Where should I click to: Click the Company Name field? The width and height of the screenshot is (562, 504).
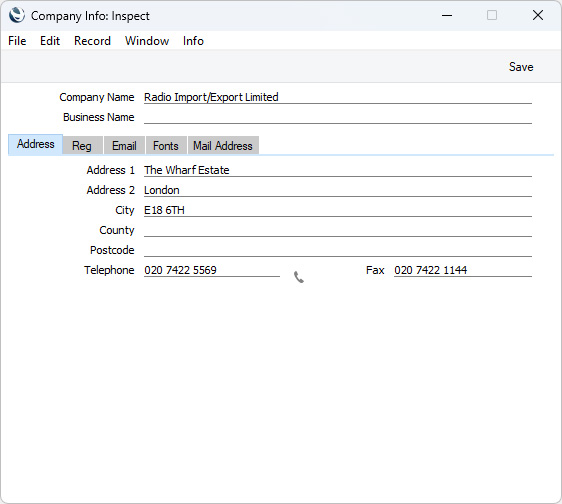[x=338, y=97]
